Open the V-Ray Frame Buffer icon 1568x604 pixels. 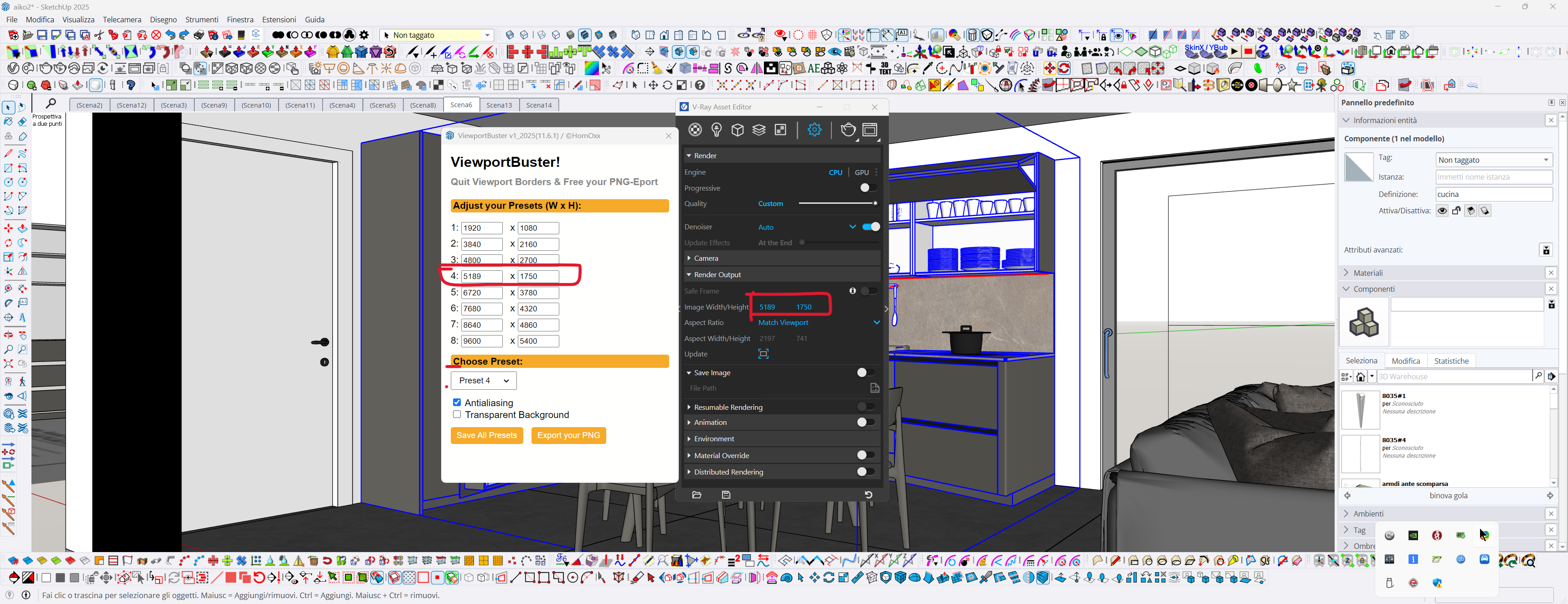(869, 130)
